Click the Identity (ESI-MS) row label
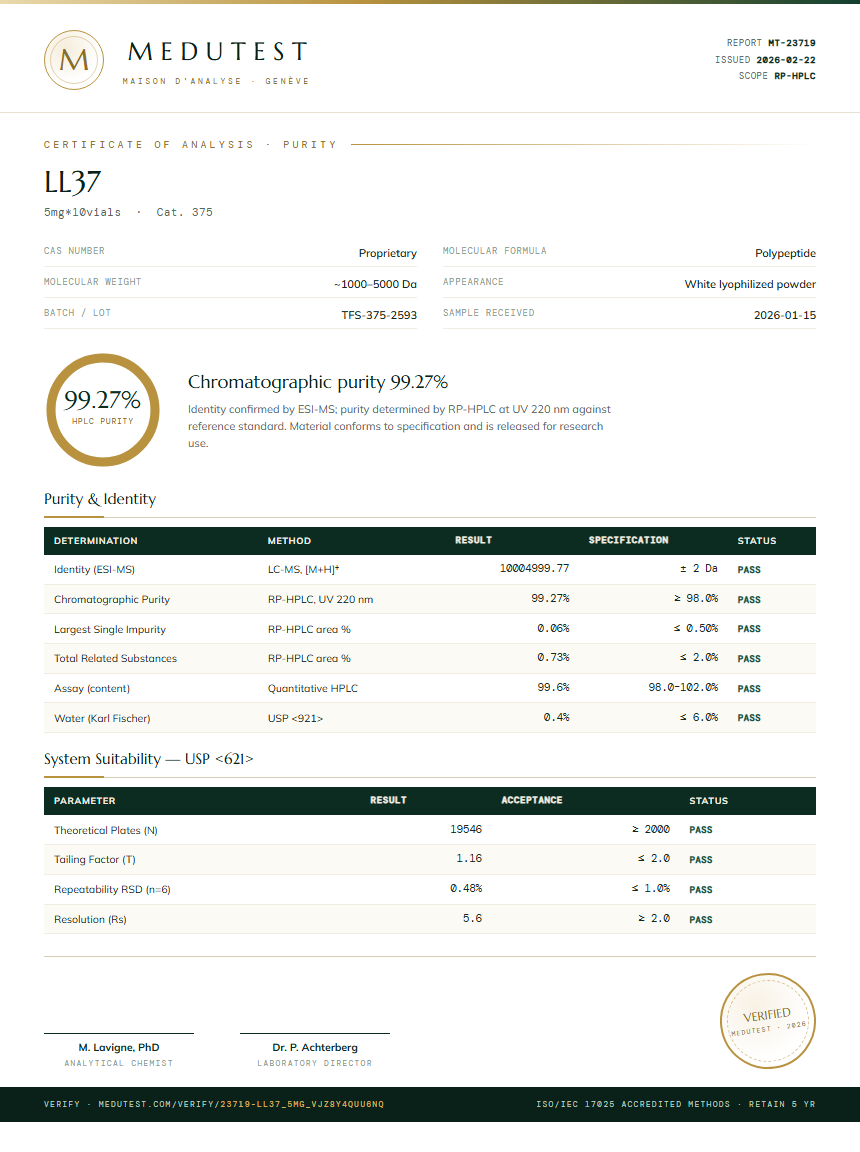Screen dimensions: 860x1152 (x=94, y=569)
